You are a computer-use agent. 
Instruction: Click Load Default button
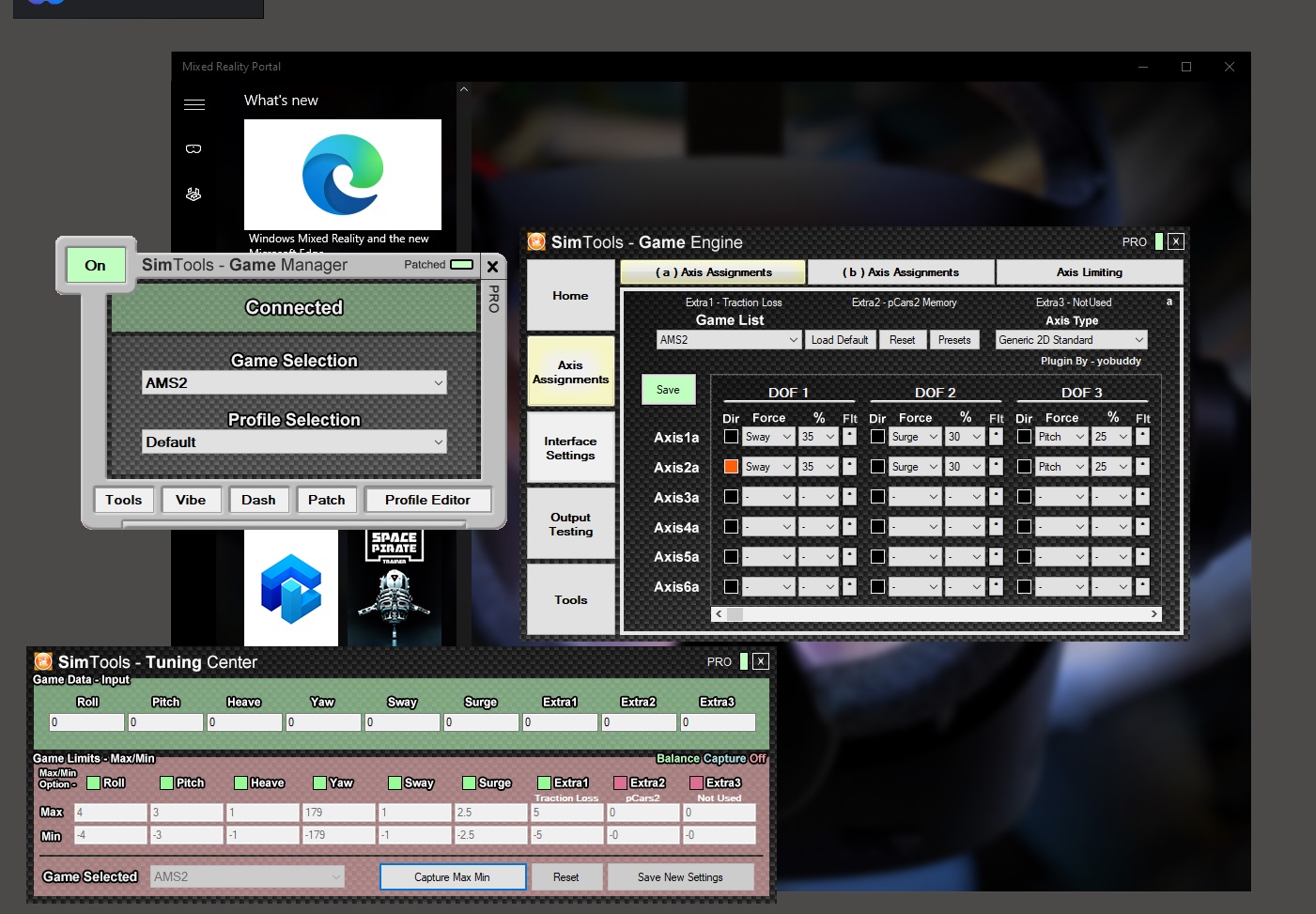(840, 340)
